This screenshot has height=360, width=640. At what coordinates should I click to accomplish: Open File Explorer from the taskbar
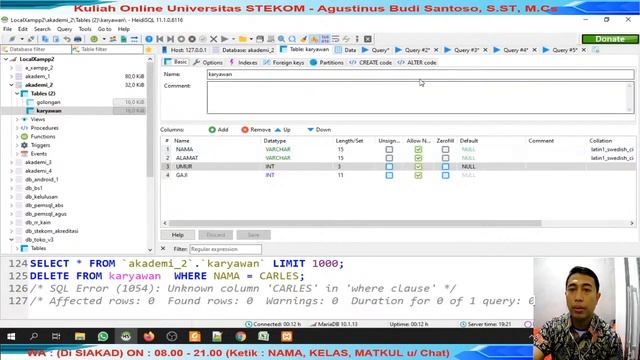(x=80, y=336)
